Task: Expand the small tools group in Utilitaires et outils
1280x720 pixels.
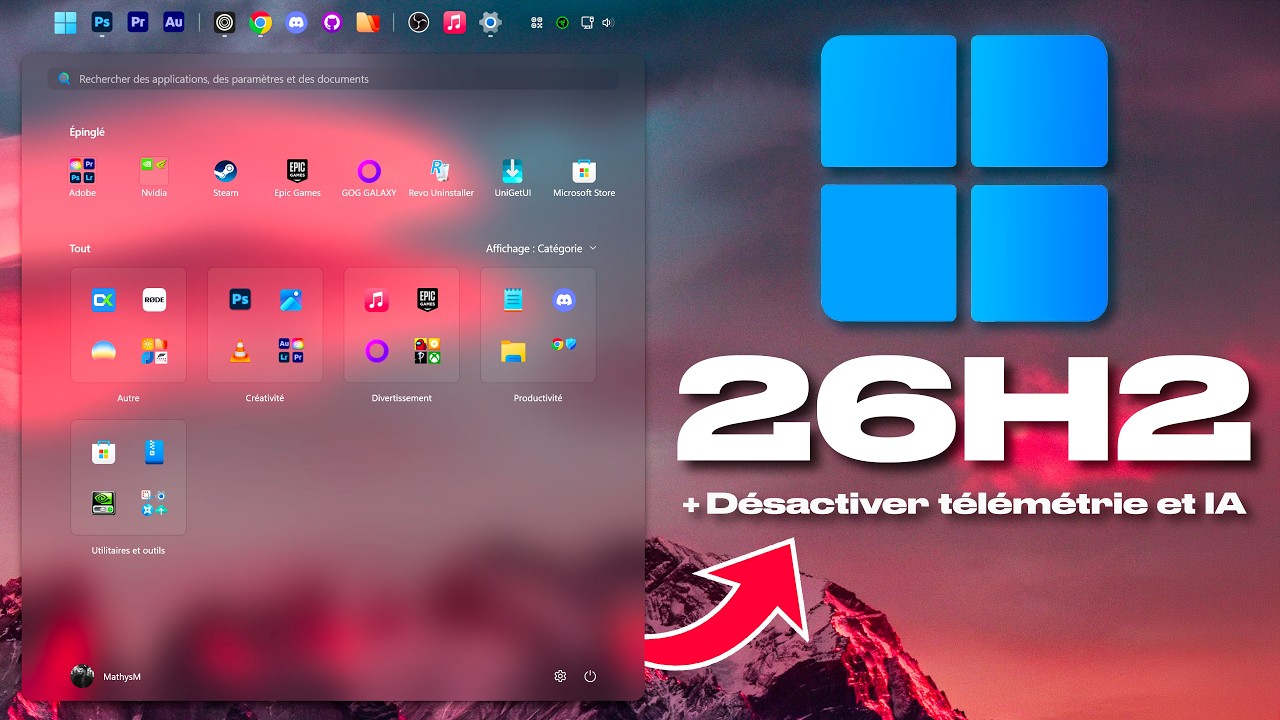Action: coord(154,503)
